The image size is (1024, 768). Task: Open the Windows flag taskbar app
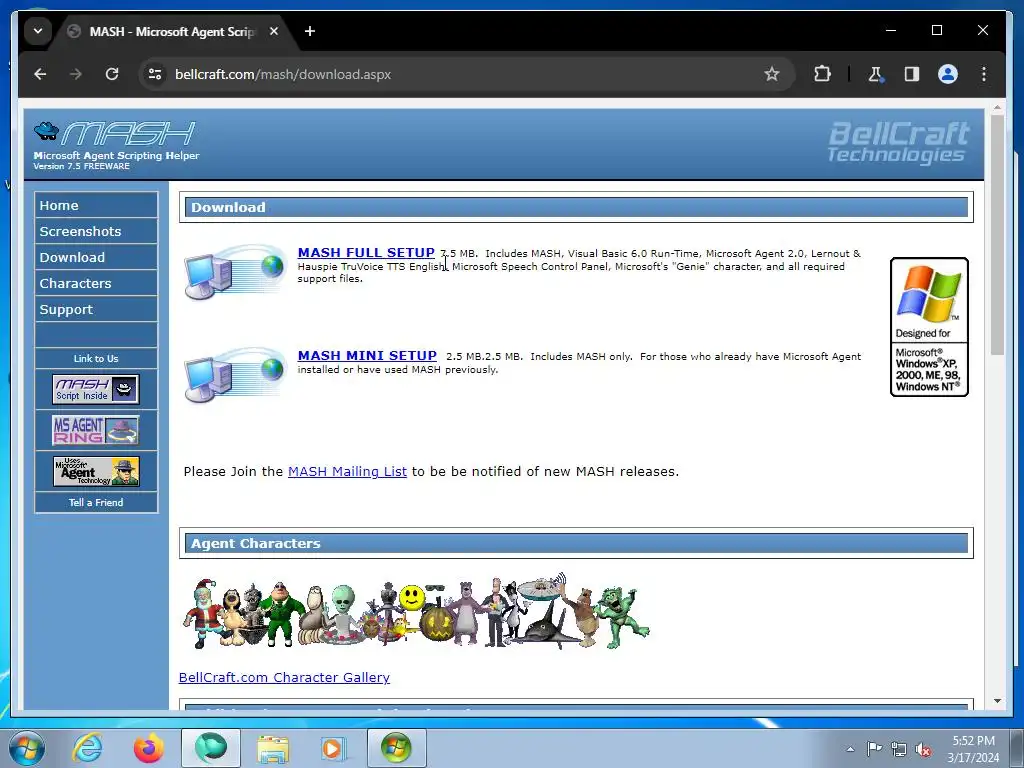396,748
